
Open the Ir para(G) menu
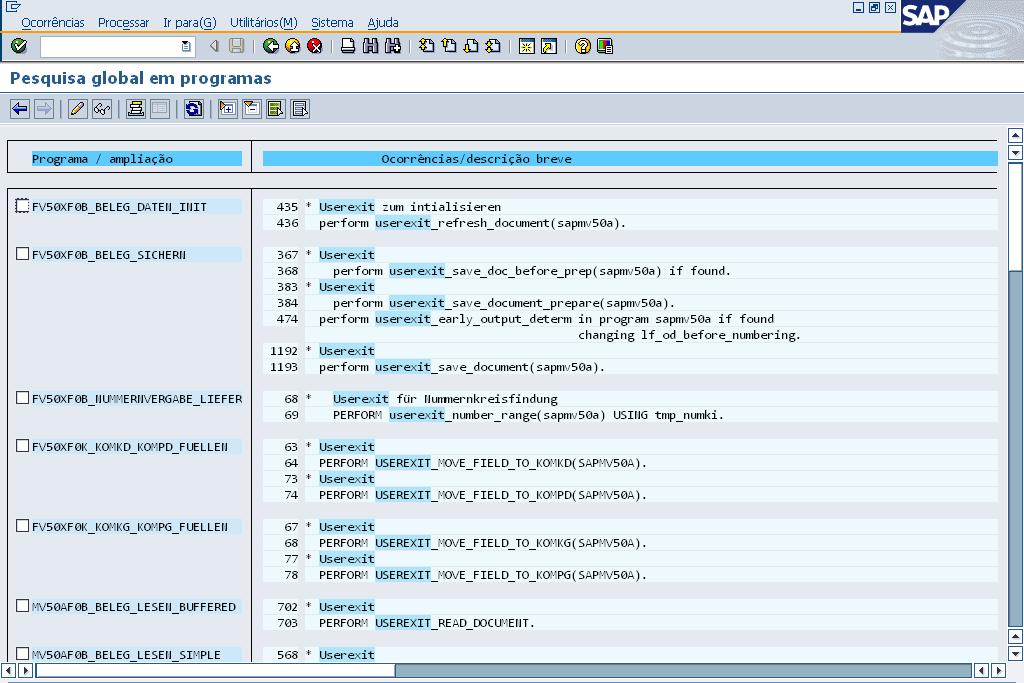click(189, 22)
